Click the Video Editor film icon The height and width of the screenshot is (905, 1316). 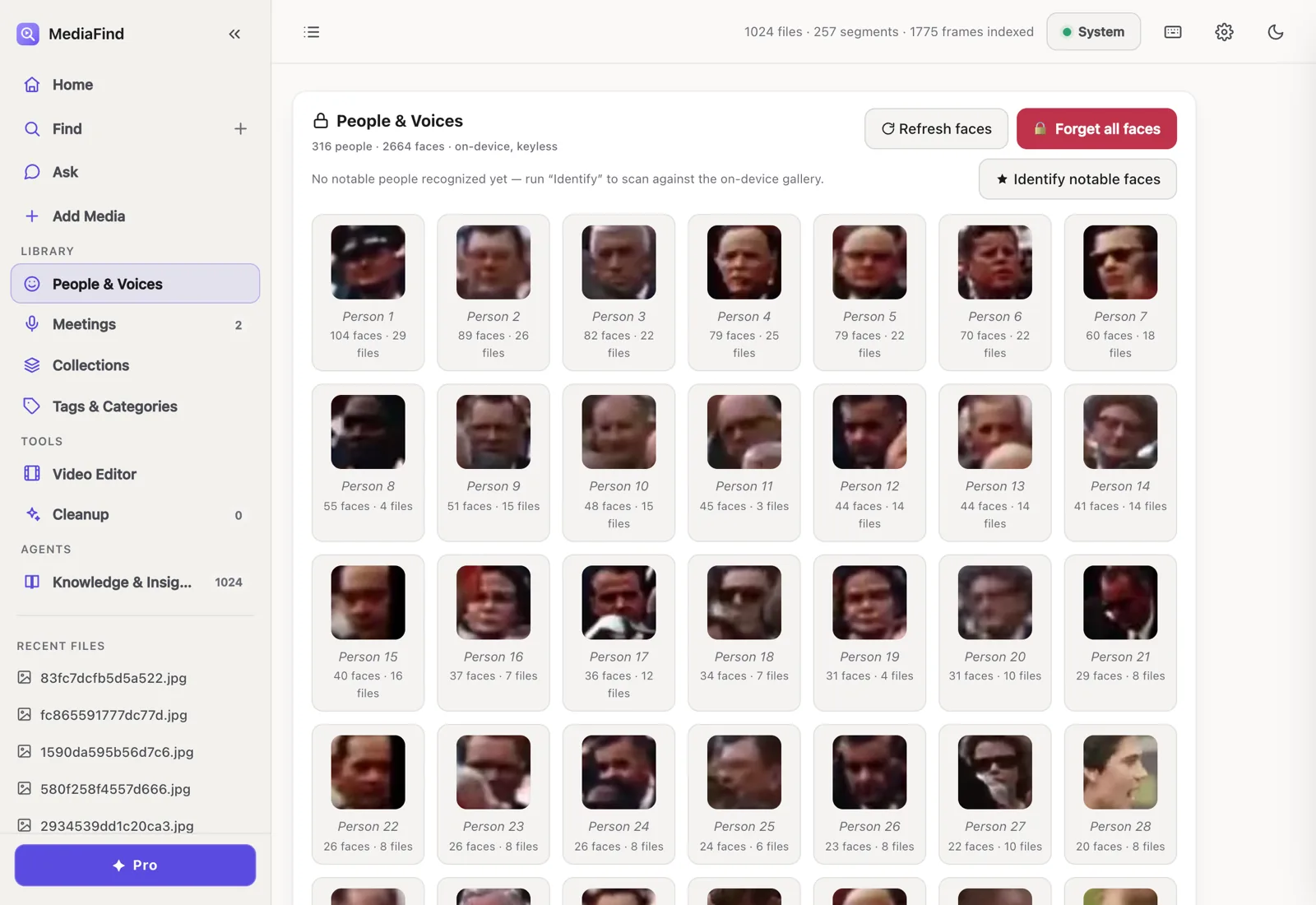point(32,473)
